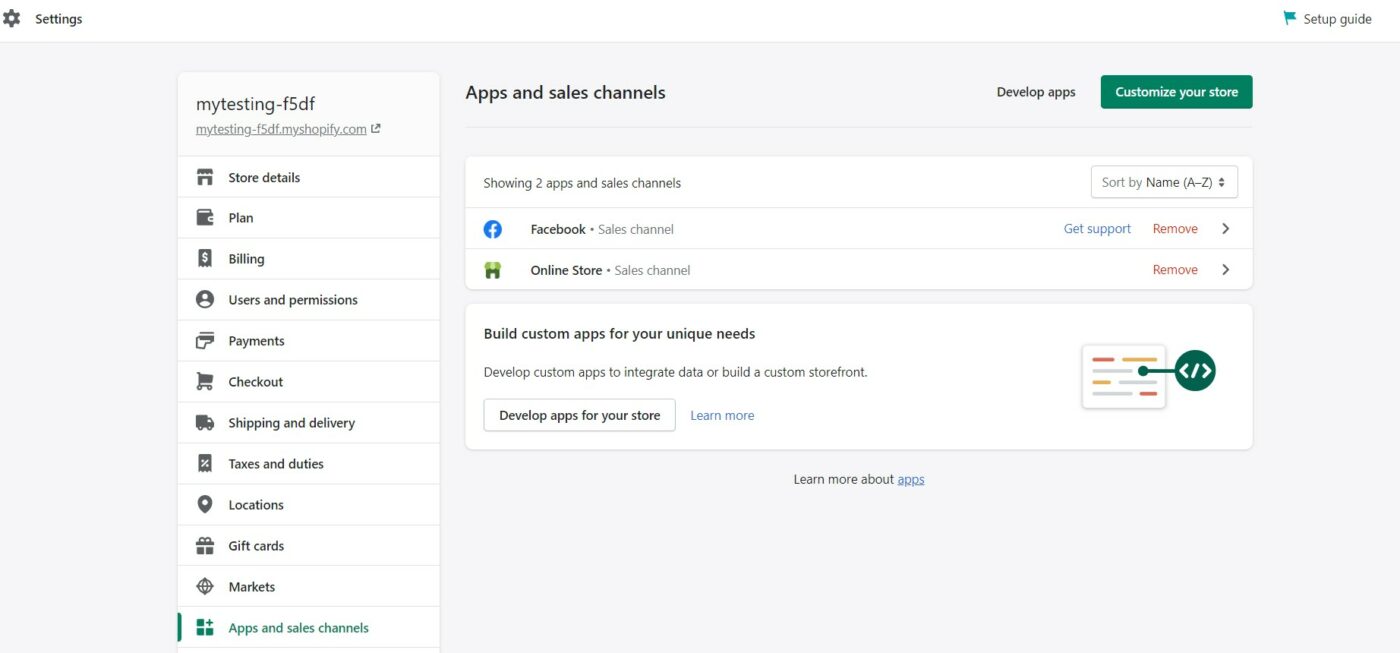Click the Facebook logo icon

point(493,229)
